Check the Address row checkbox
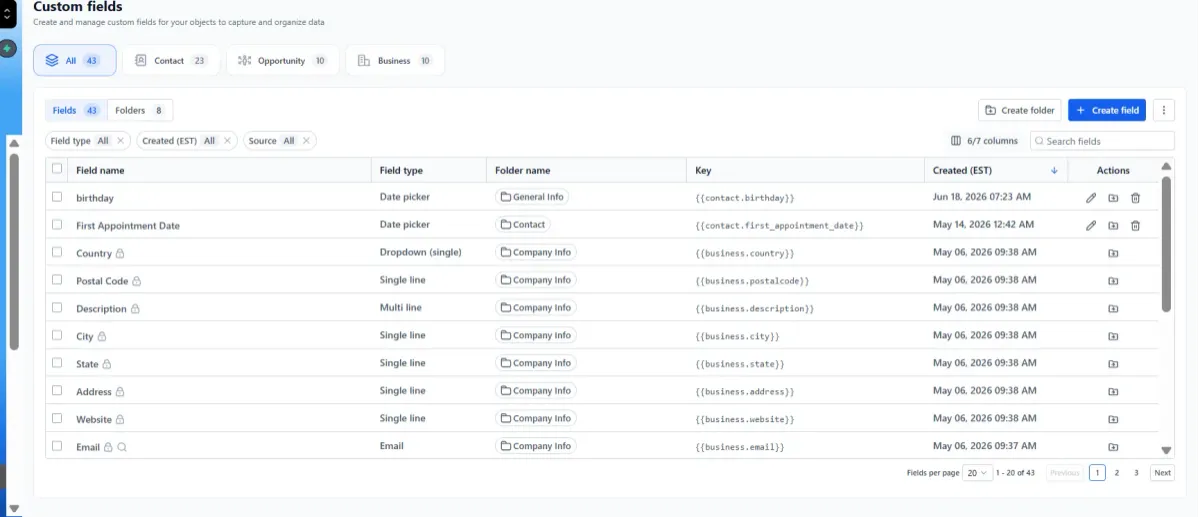Viewport: 1200px width, 517px height. point(57,391)
